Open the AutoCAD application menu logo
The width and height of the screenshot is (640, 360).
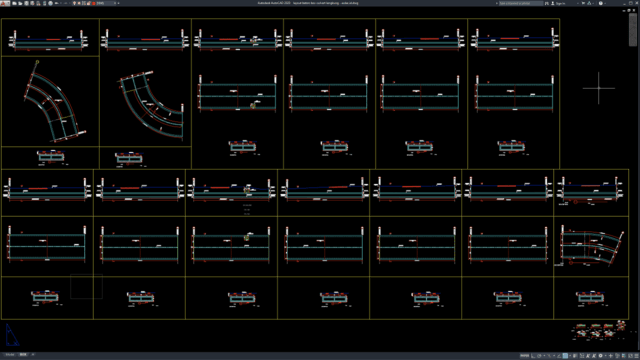3,3
